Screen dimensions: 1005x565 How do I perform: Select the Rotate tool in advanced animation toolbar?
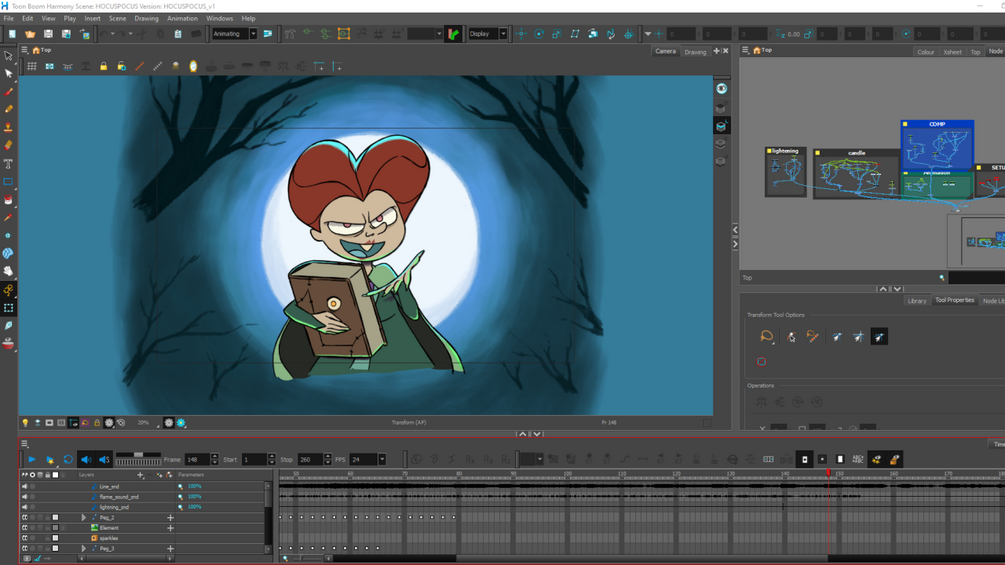tap(539, 34)
